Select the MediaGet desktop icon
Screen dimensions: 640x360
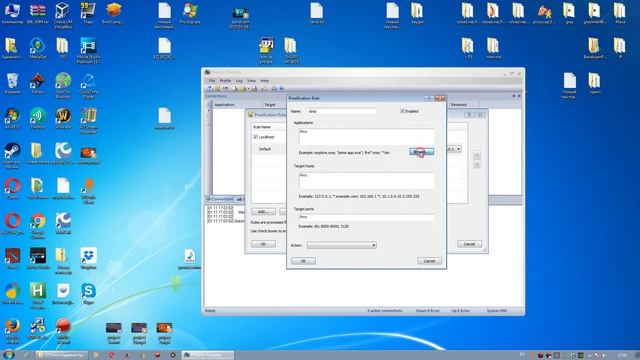click(x=38, y=48)
